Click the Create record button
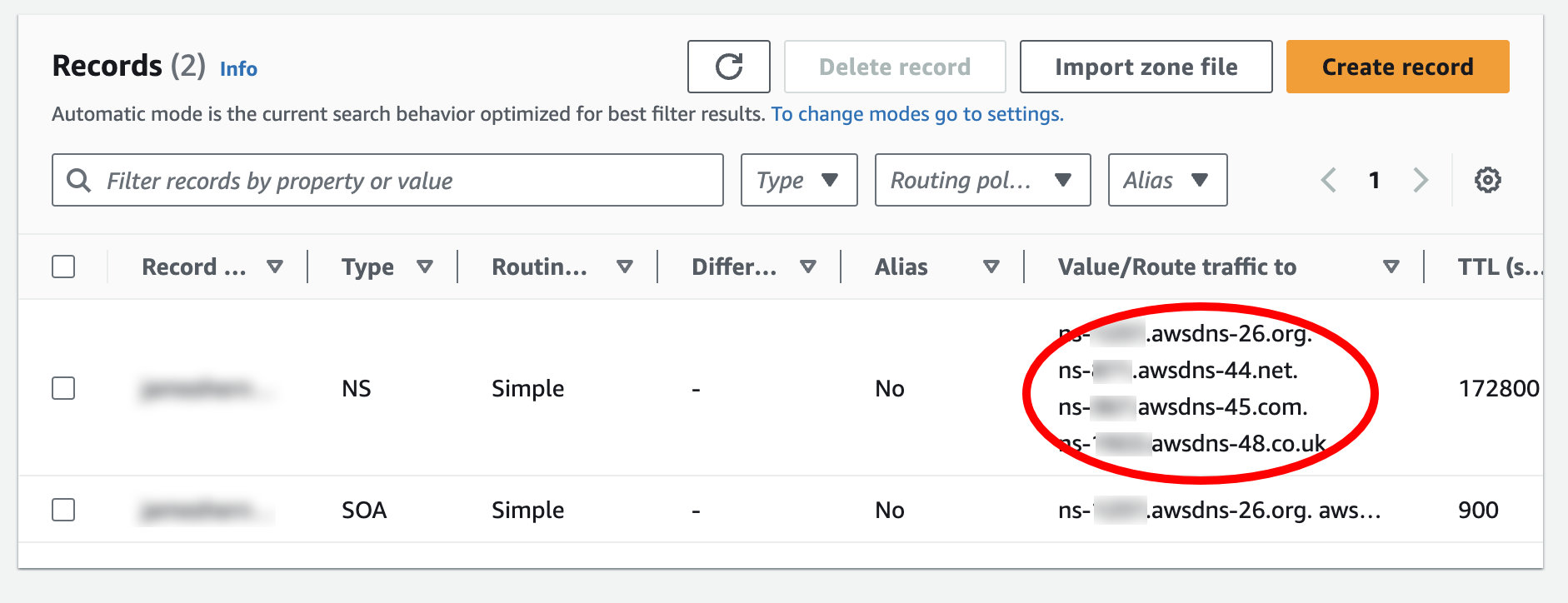Screen dimensions: 1568x603 click(x=1397, y=67)
